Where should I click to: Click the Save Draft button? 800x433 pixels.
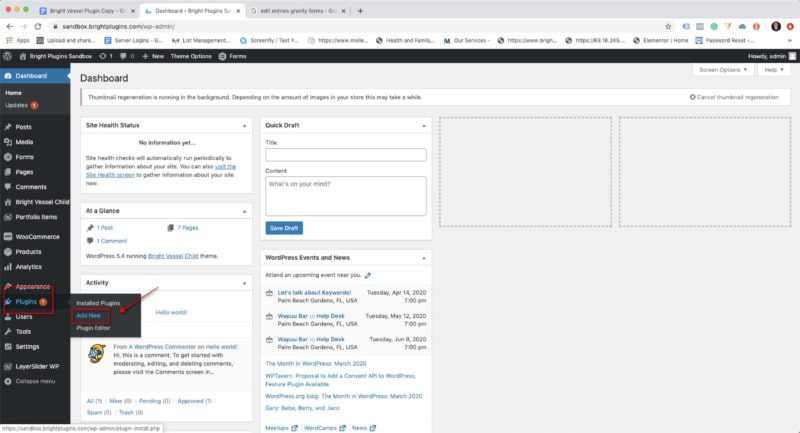pos(284,228)
